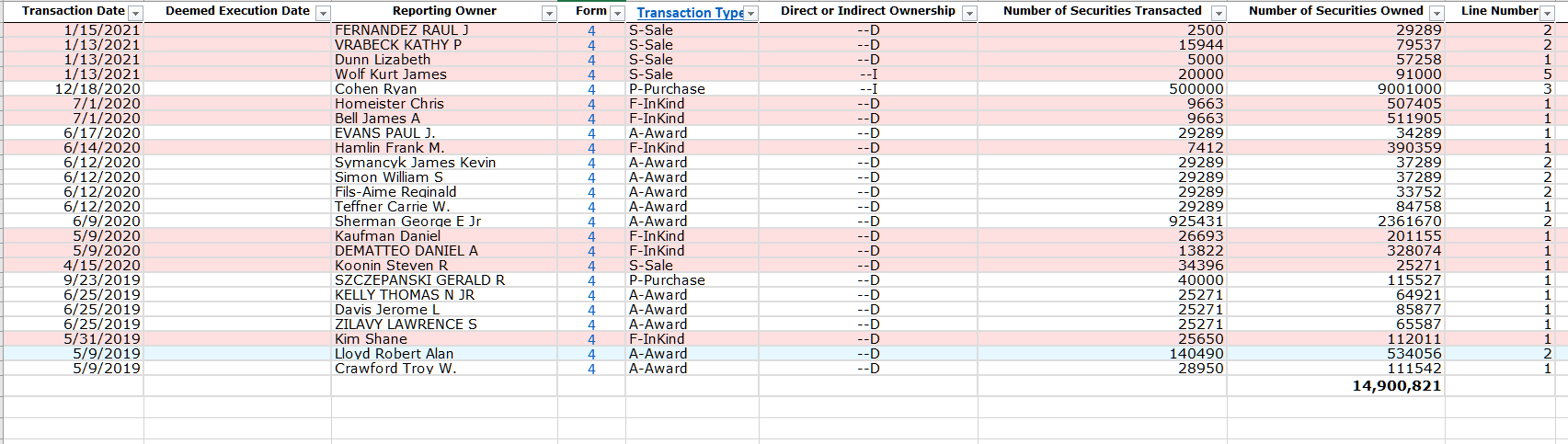Image resolution: width=1568 pixels, height=444 pixels.
Task: Select date cell 9/23/2019
Action: pos(74,280)
